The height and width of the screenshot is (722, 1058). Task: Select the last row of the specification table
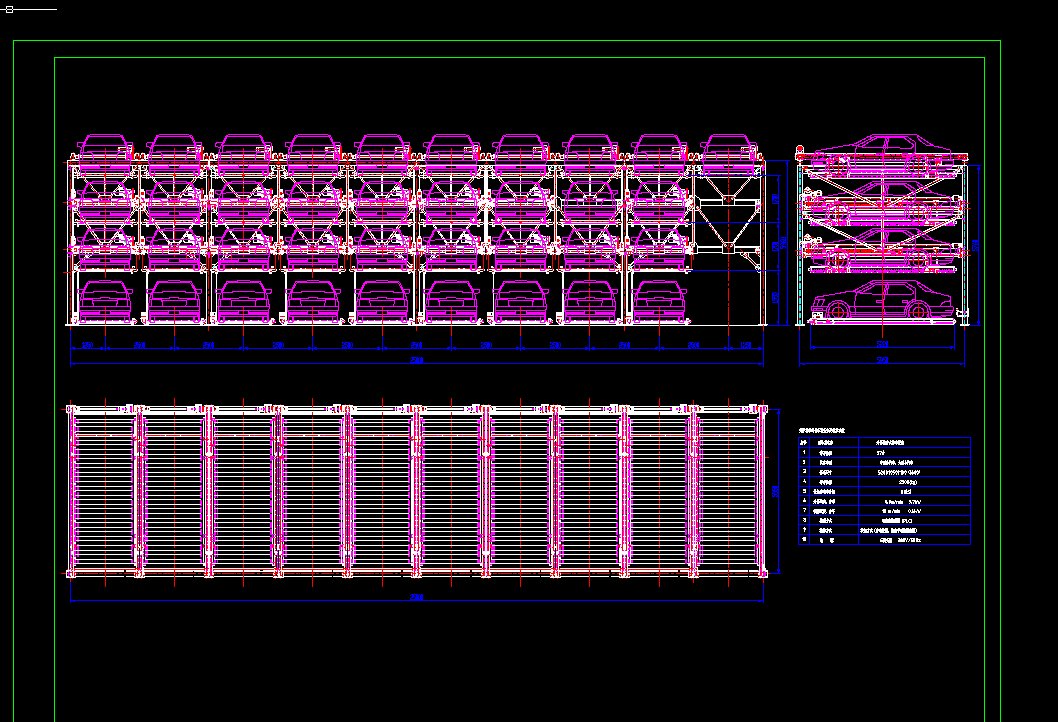884,539
